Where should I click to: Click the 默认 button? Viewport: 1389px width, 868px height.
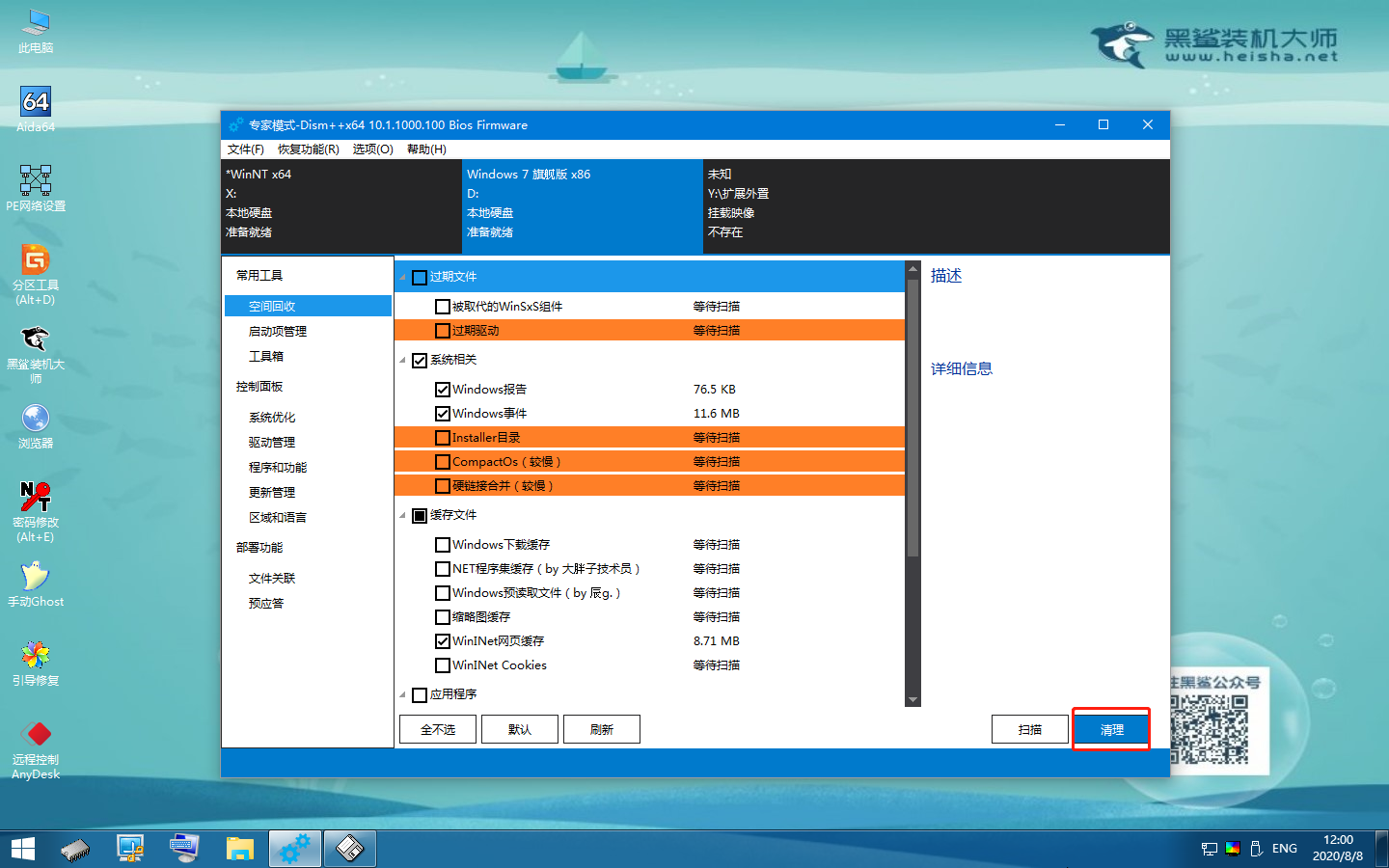520,729
